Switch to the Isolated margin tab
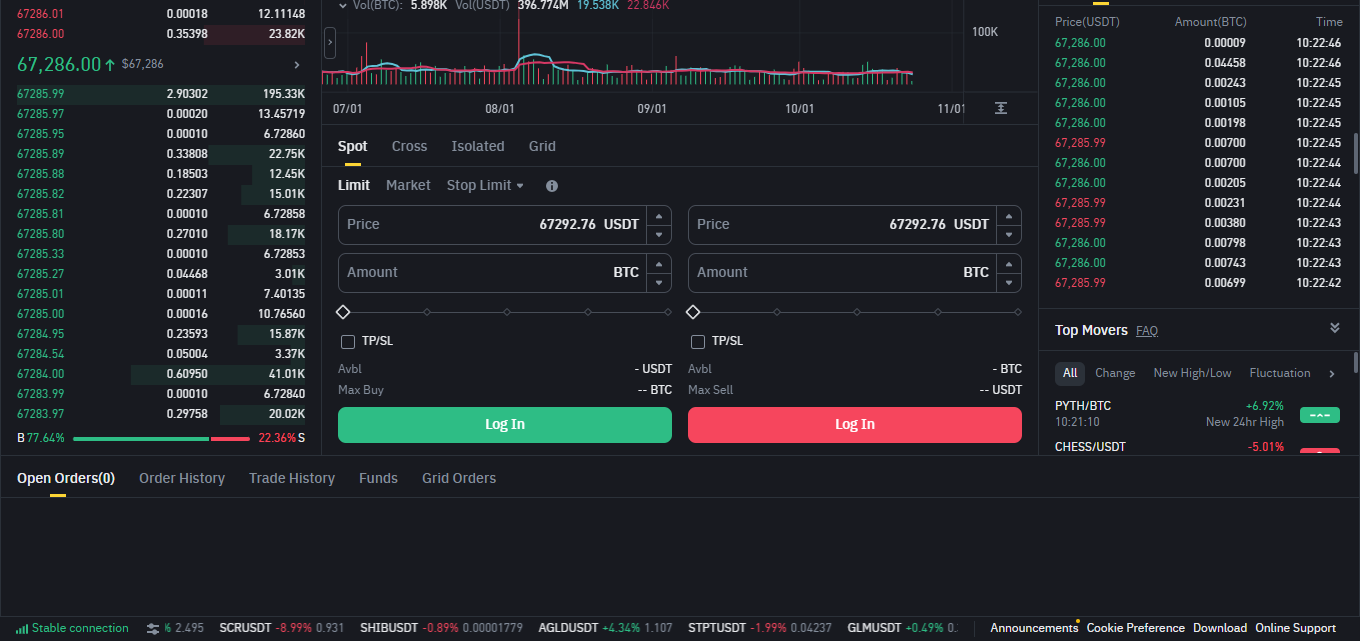Image resolution: width=1360 pixels, height=641 pixels. pos(478,146)
